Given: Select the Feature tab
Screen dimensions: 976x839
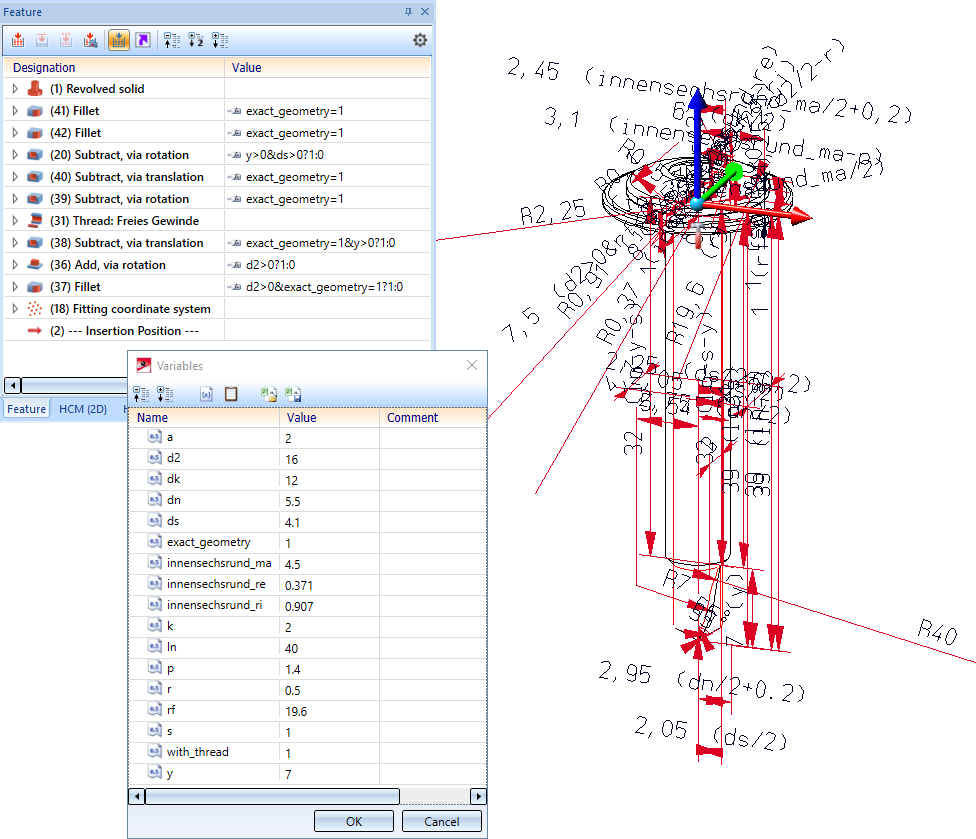Looking at the screenshot, I should (27, 408).
